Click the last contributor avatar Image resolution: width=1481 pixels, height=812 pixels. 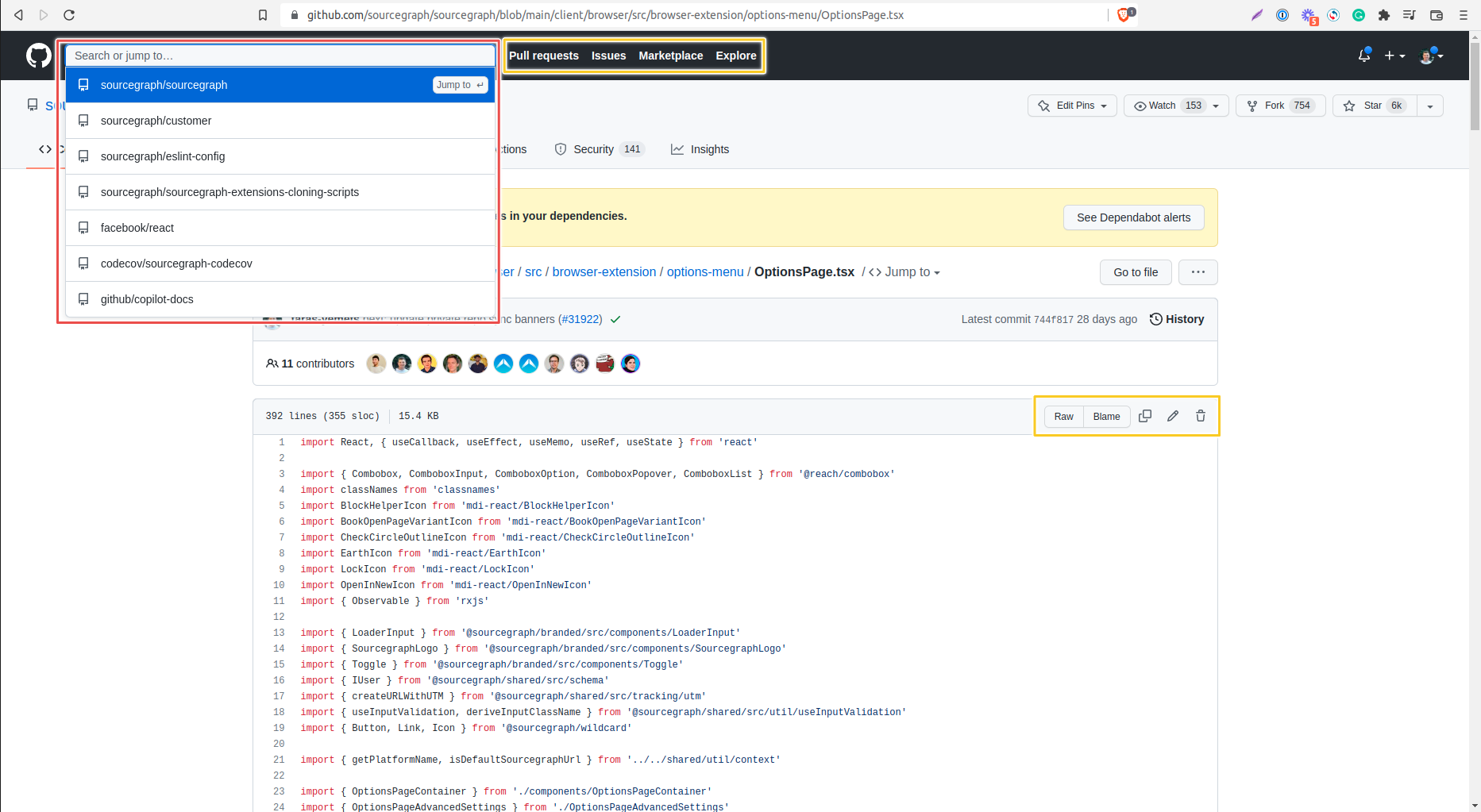pos(631,364)
